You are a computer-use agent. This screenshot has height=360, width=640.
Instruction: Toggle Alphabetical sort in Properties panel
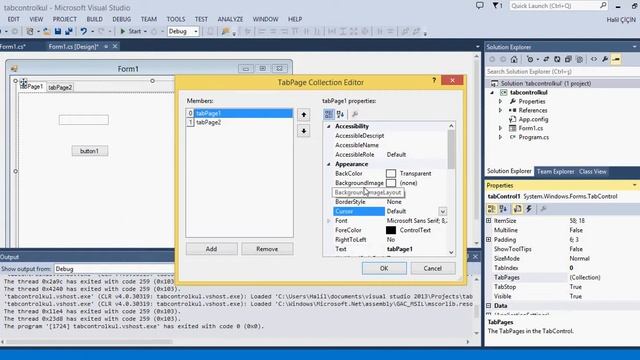[503, 209]
